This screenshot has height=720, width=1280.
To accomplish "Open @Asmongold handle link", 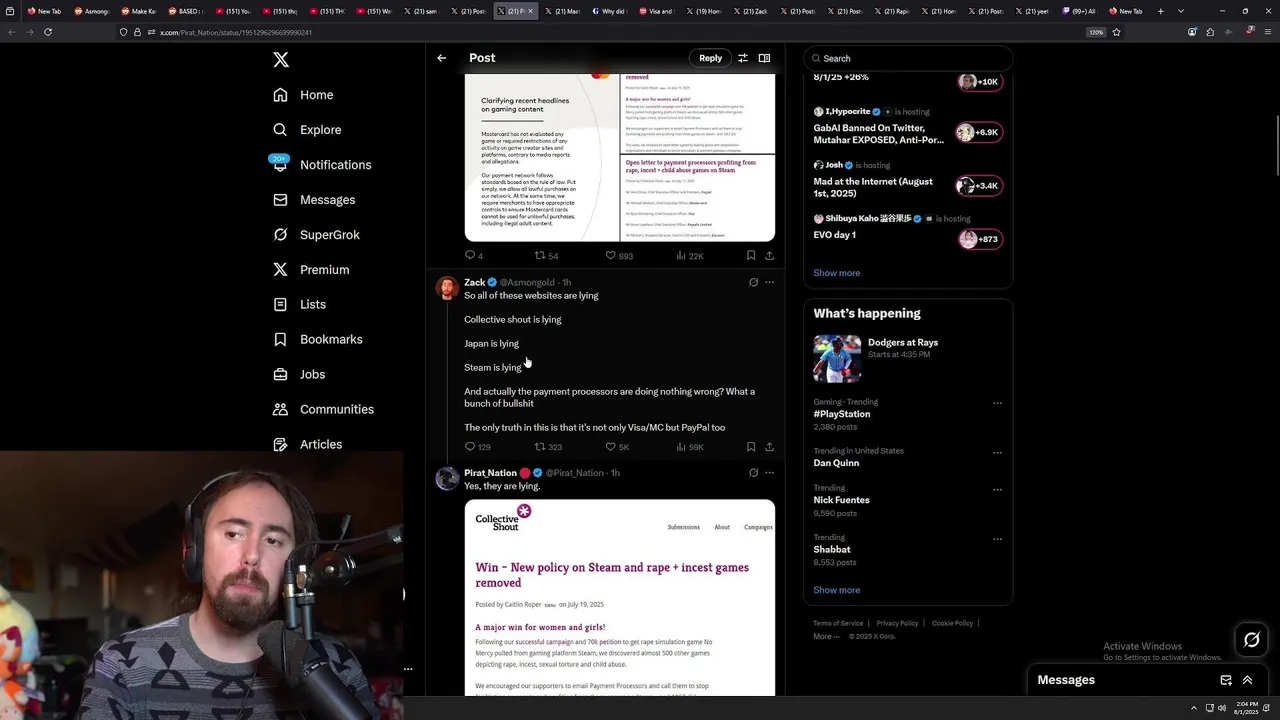I will (x=527, y=282).
